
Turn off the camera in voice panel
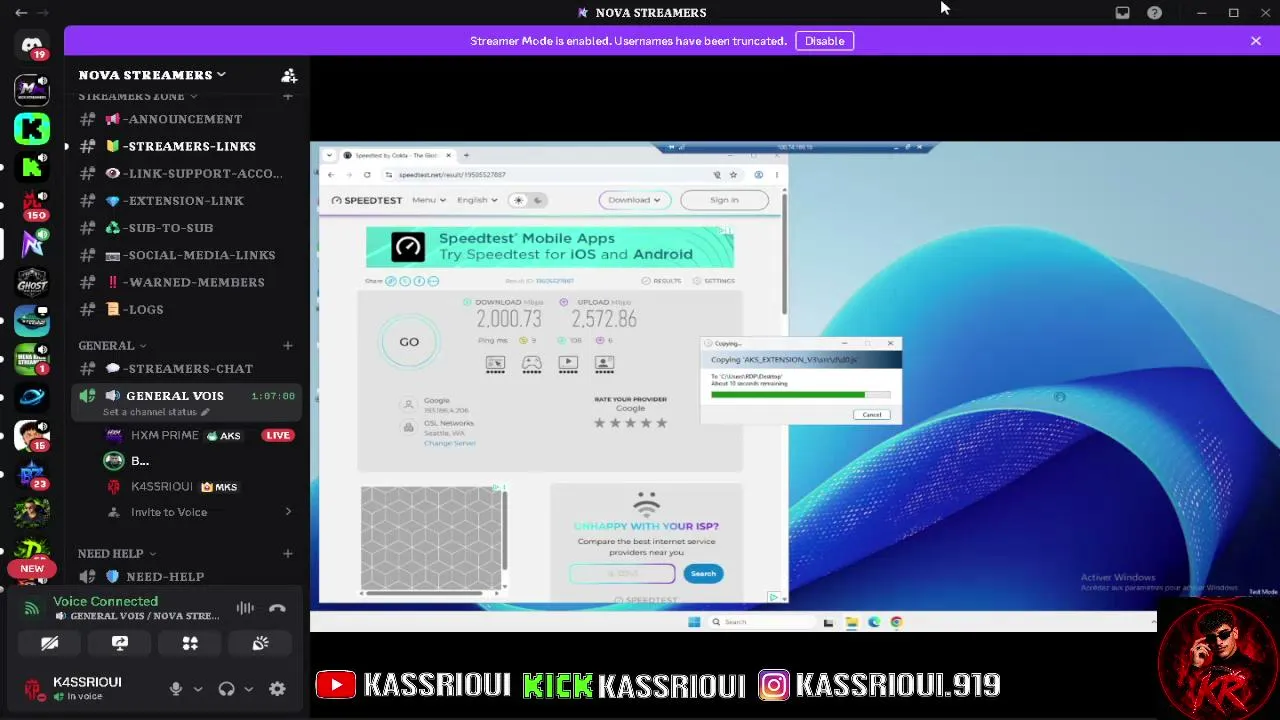[49, 643]
